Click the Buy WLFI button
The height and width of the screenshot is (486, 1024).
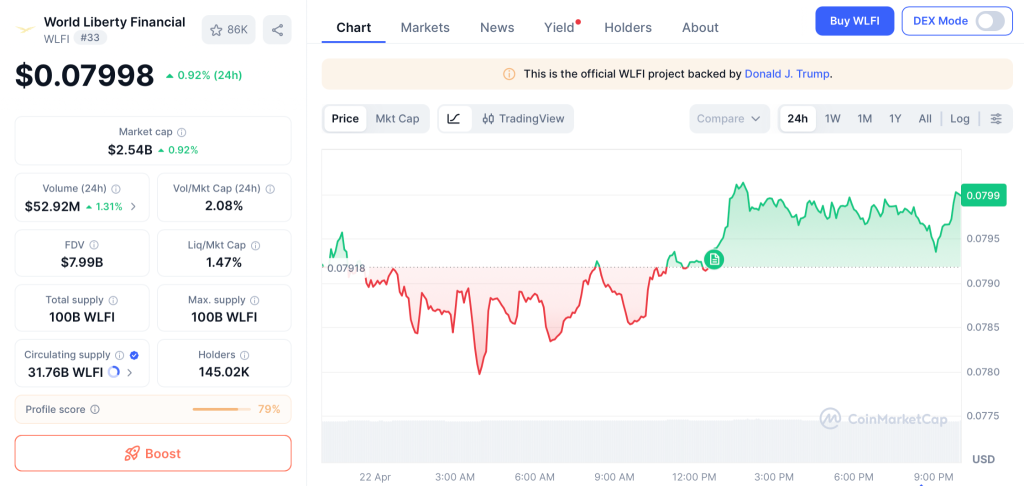coord(854,21)
